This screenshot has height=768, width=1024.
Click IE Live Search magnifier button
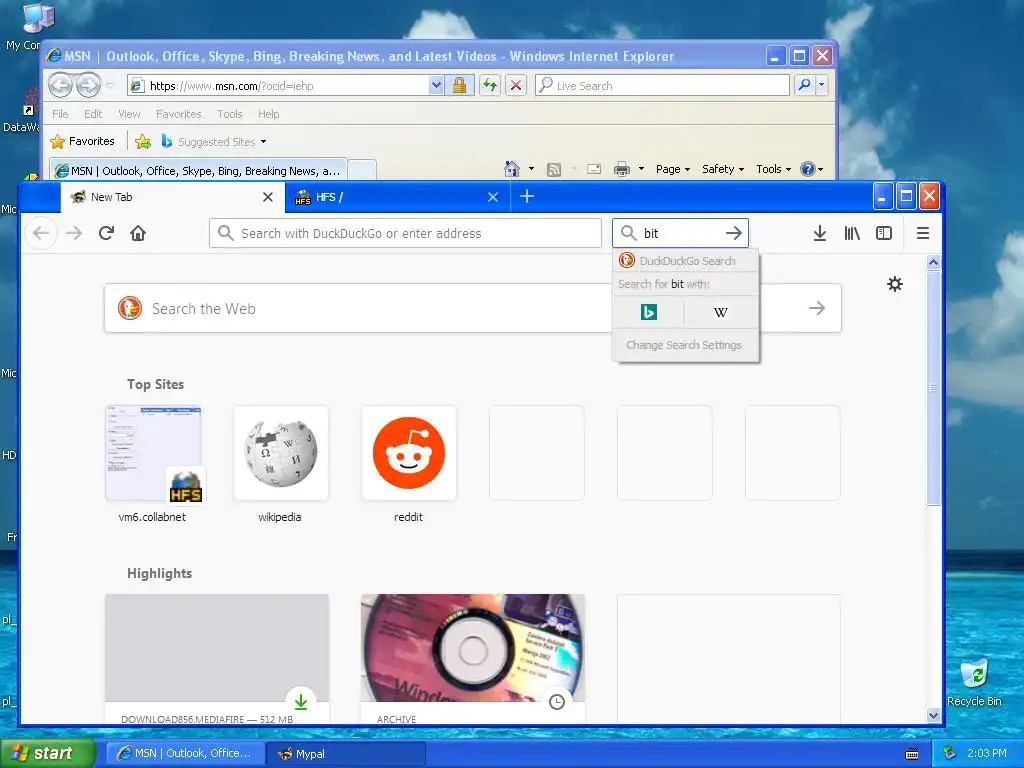[805, 85]
